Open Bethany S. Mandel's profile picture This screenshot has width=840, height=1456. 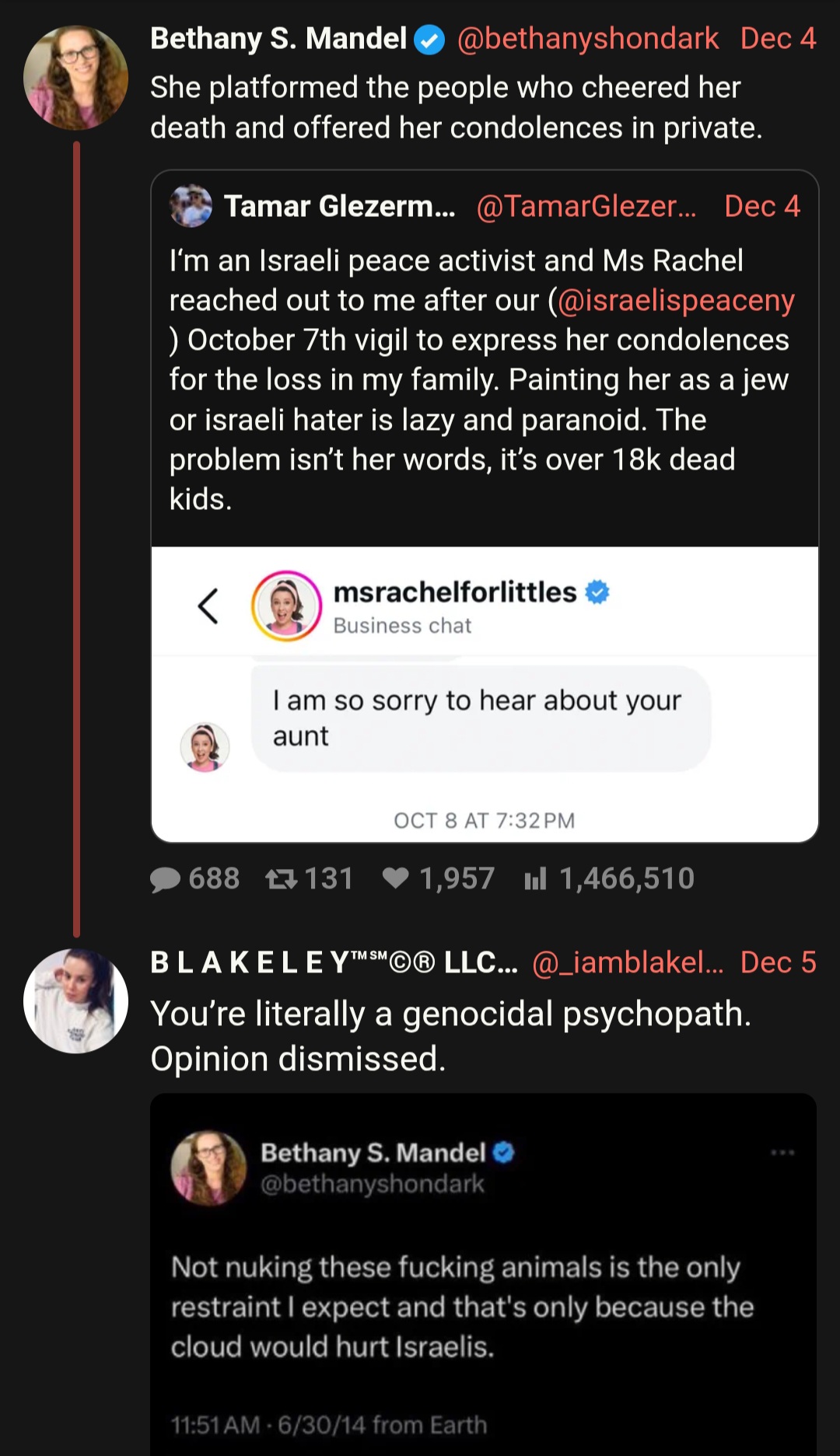75,77
